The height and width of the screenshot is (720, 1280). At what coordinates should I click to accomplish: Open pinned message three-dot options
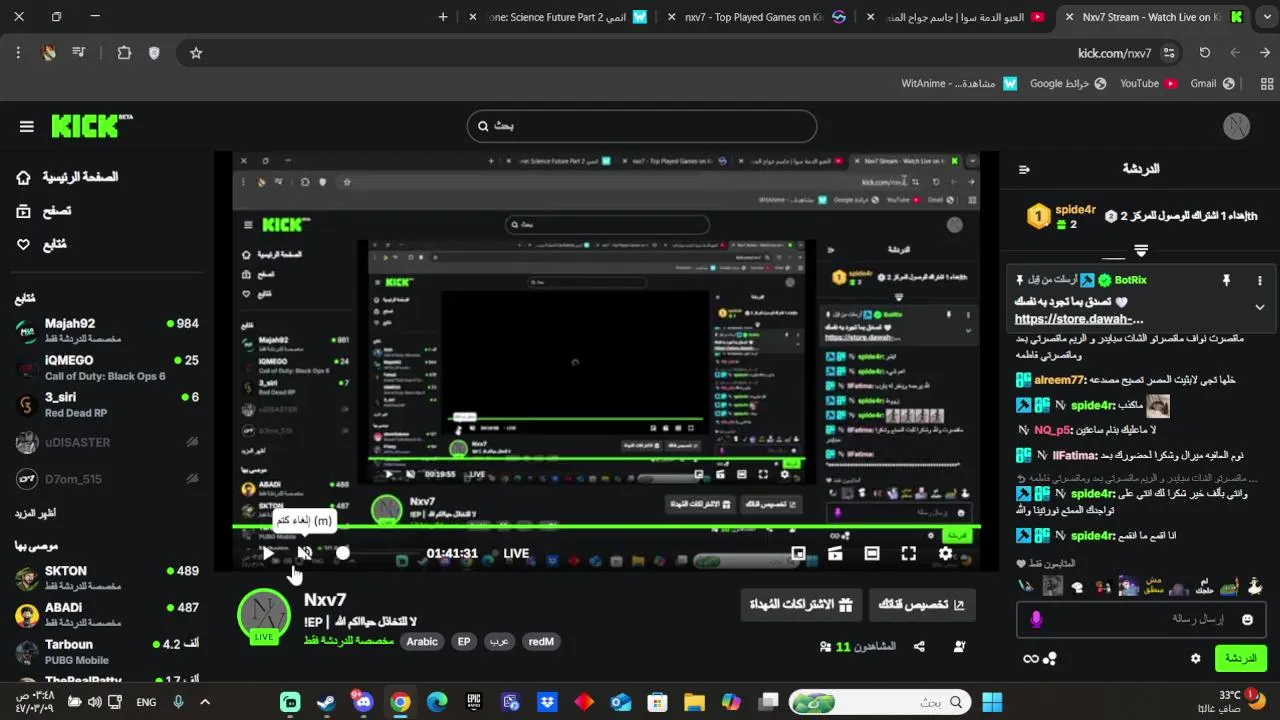point(1259,281)
